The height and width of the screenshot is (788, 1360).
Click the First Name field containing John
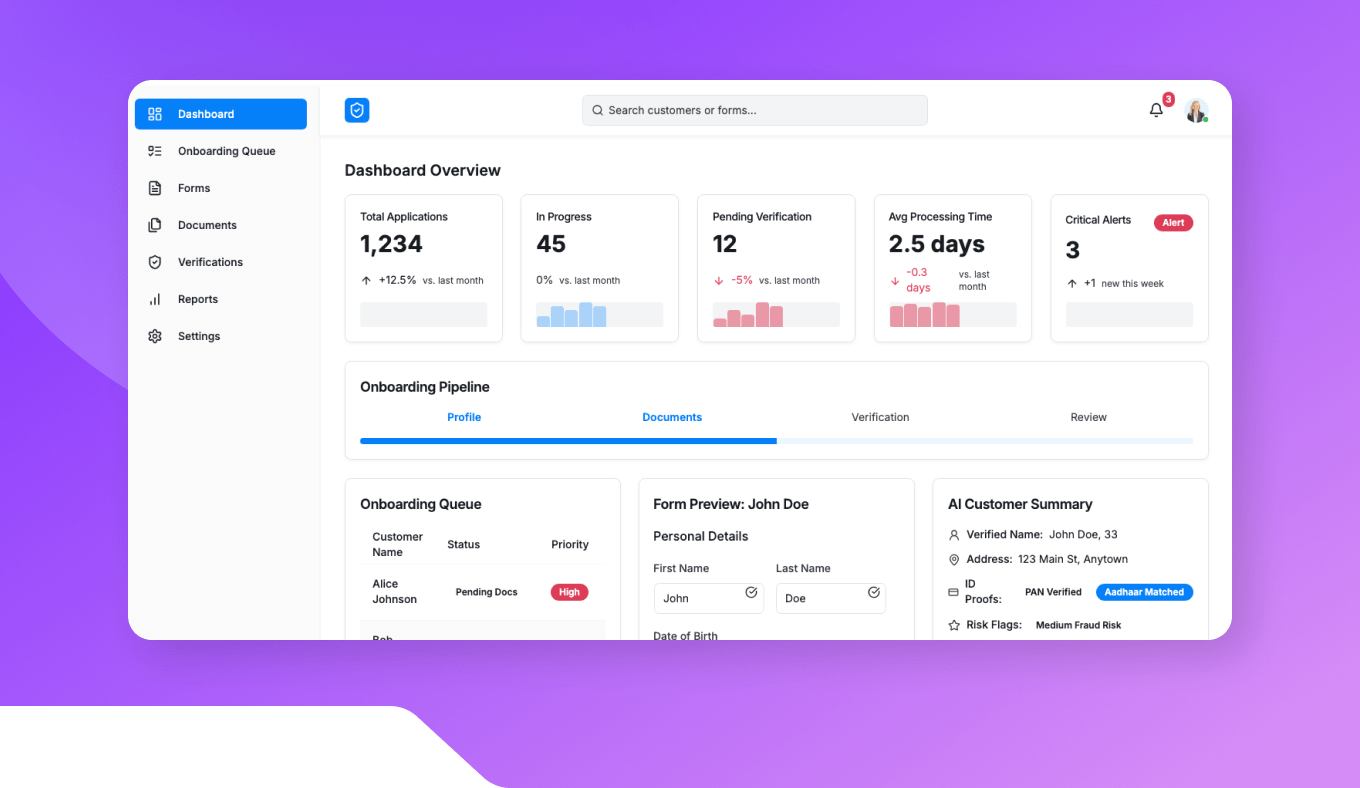pos(709,598)
